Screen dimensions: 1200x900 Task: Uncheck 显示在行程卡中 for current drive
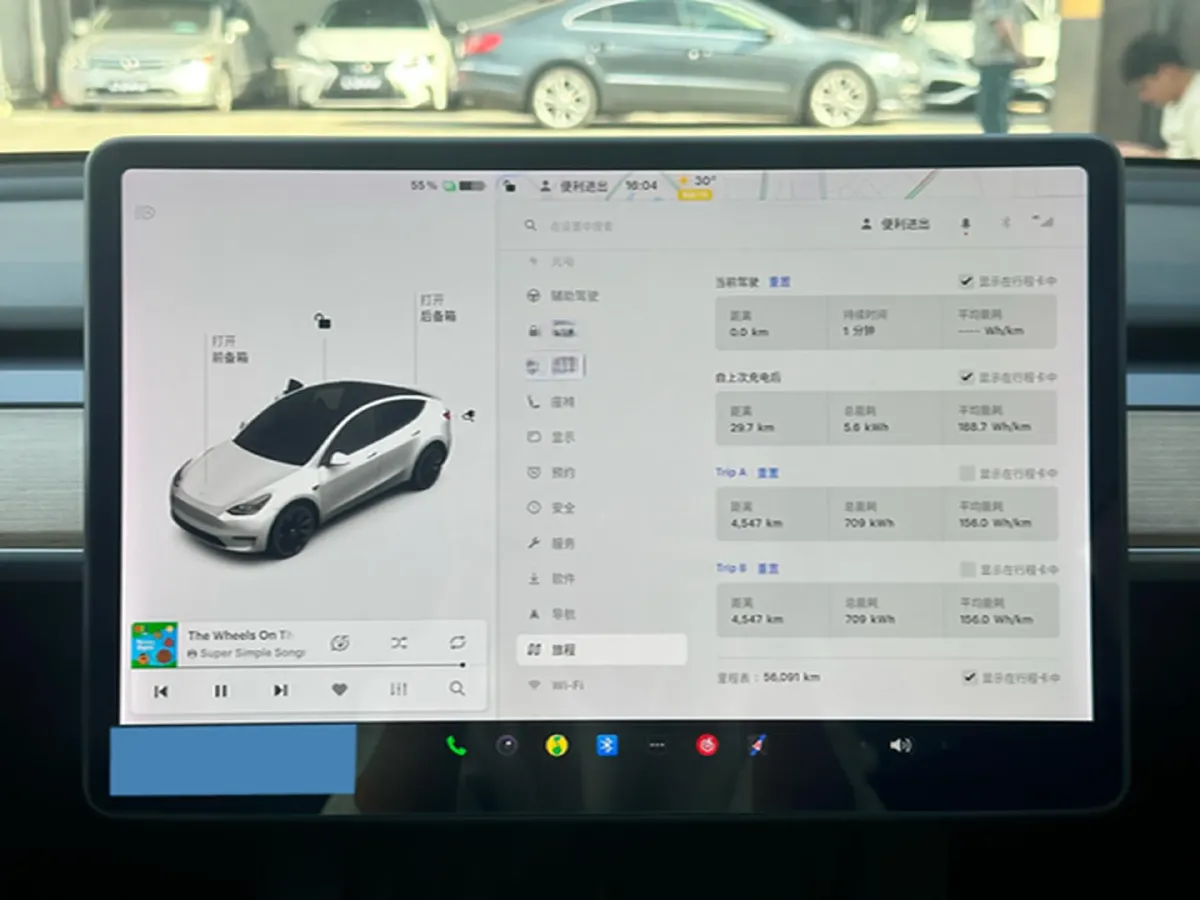coord(967,281)
